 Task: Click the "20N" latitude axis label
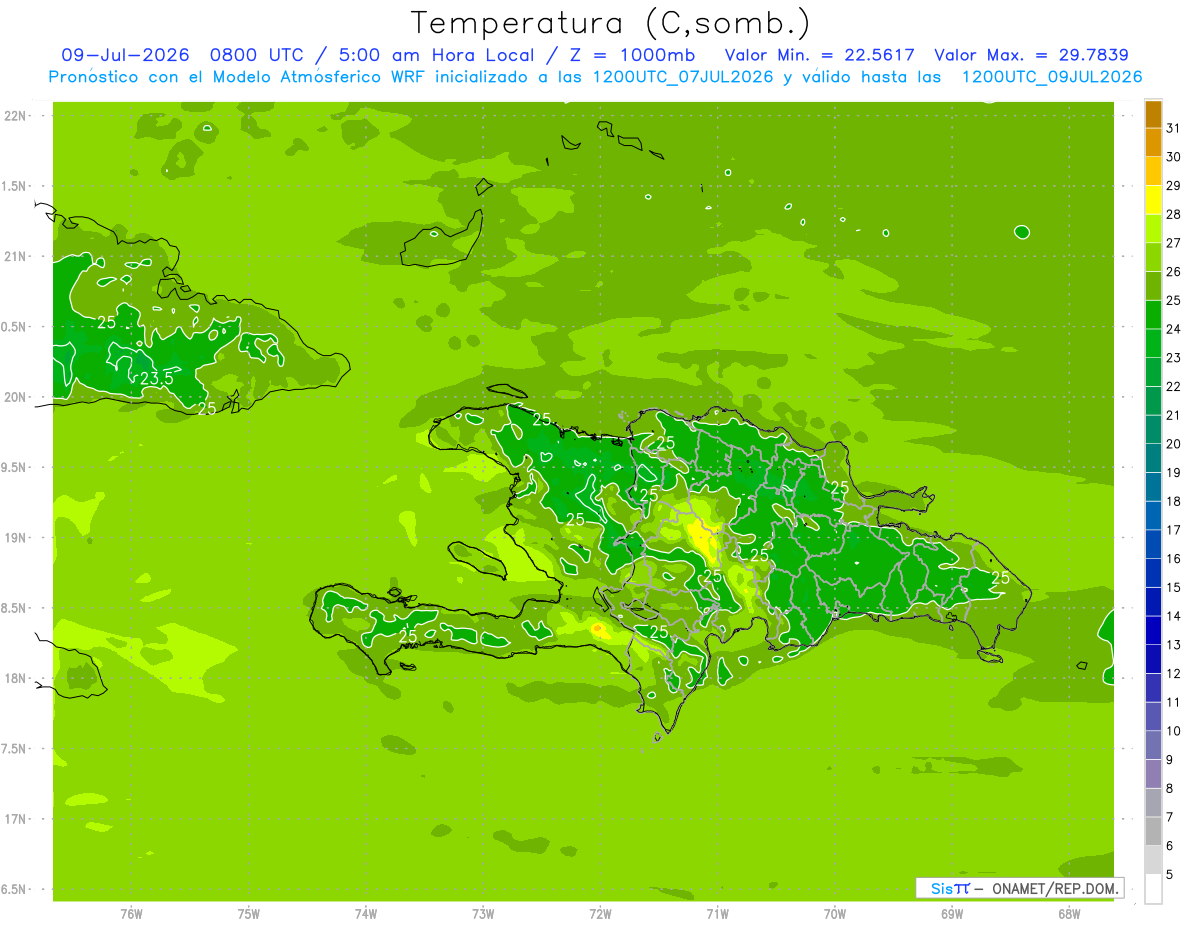[x=15, y=398]
